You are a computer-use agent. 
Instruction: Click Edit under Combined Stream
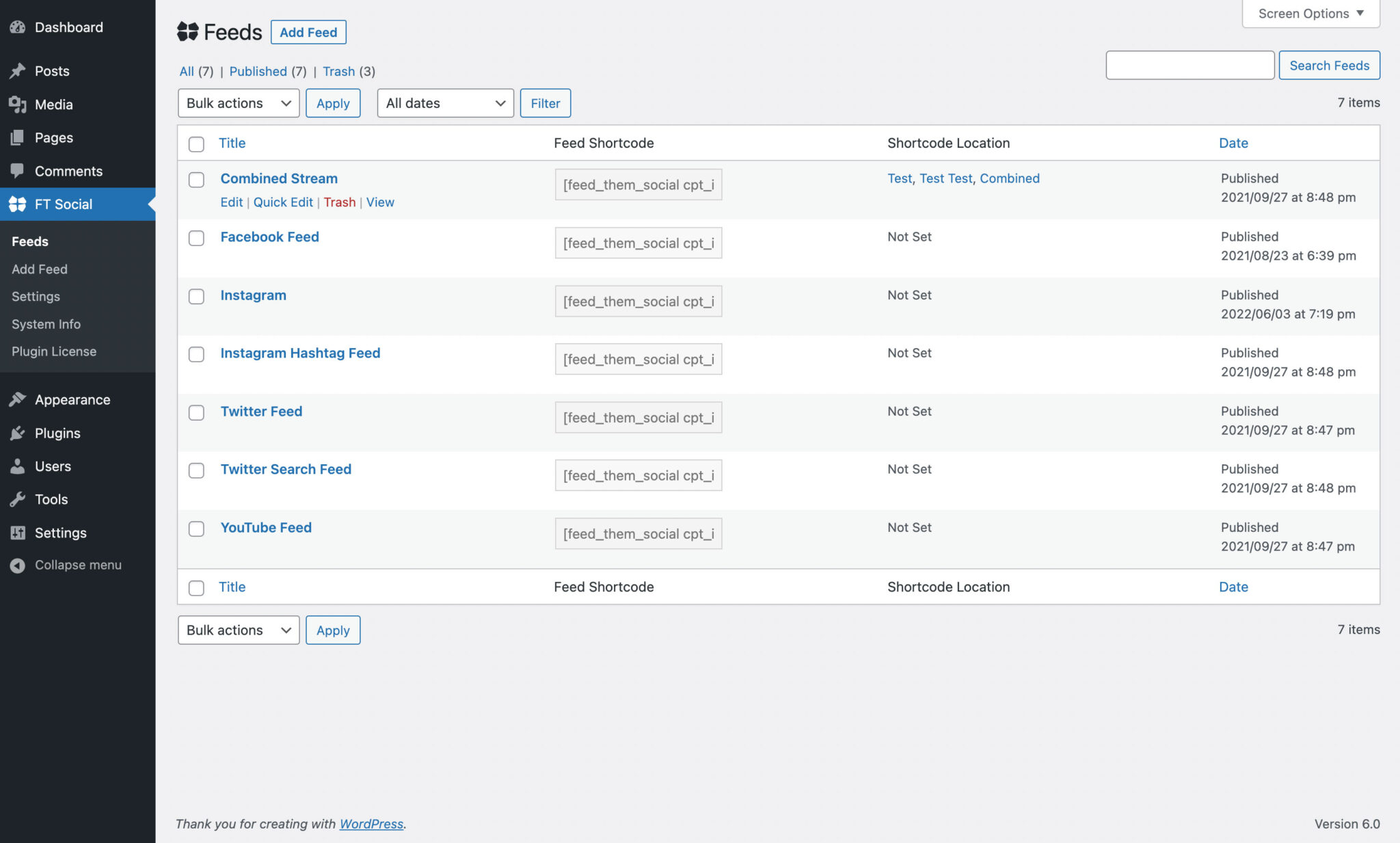click(x=231, y=202)
